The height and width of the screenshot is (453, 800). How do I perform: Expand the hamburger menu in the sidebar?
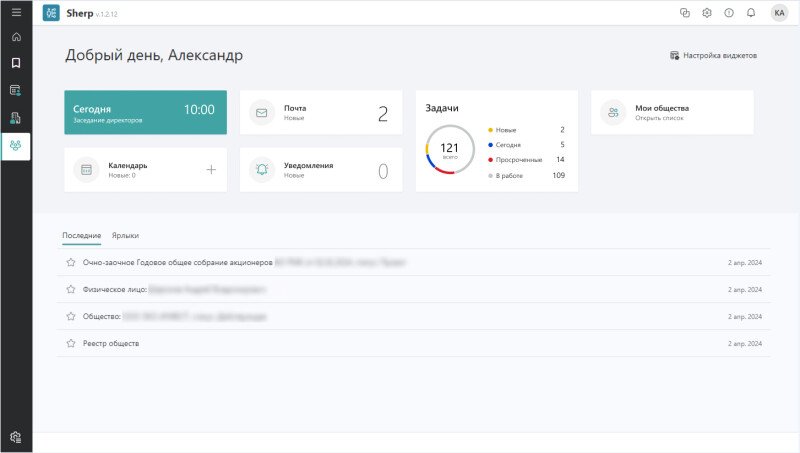[16, 12]
